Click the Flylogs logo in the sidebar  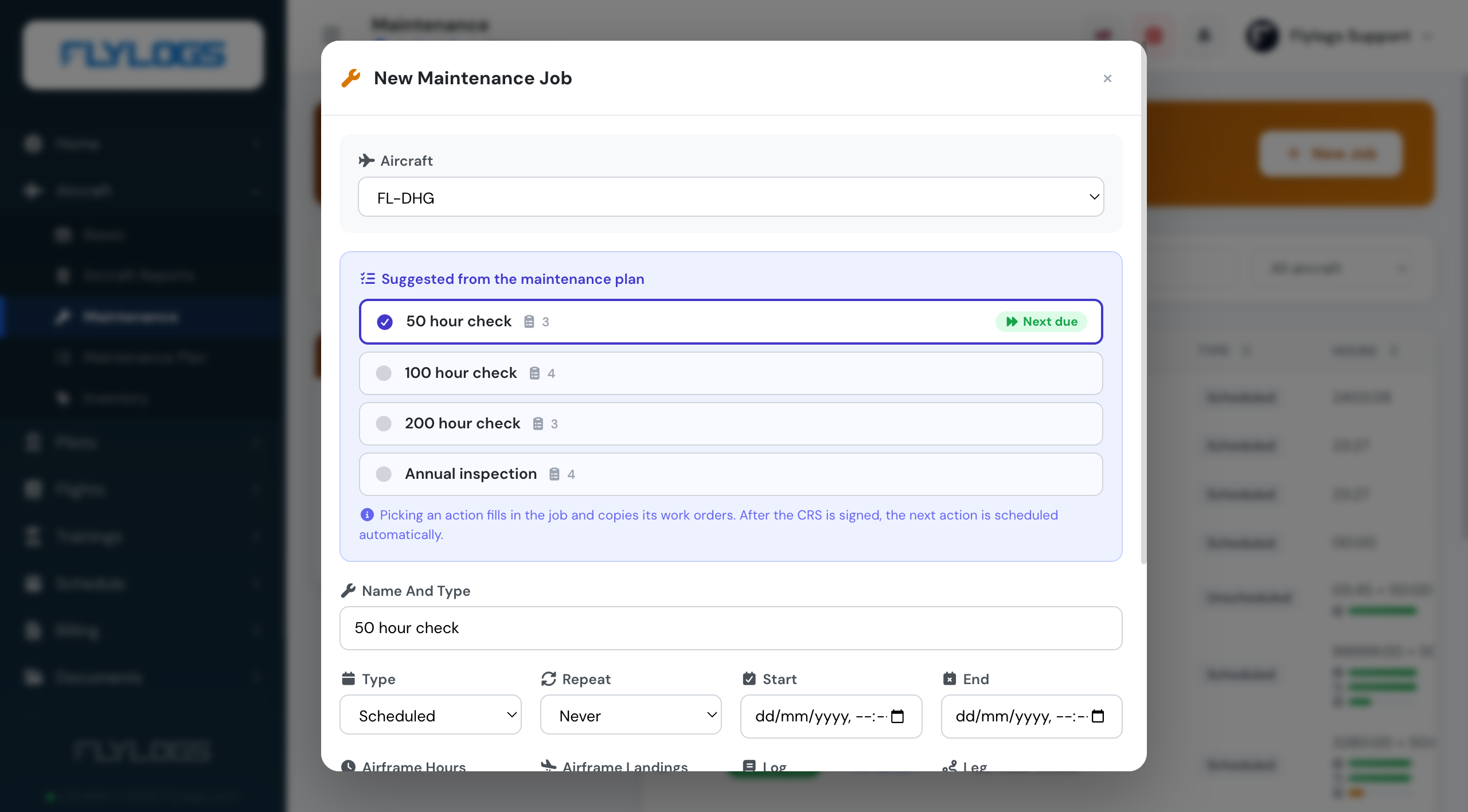[143, 55]
